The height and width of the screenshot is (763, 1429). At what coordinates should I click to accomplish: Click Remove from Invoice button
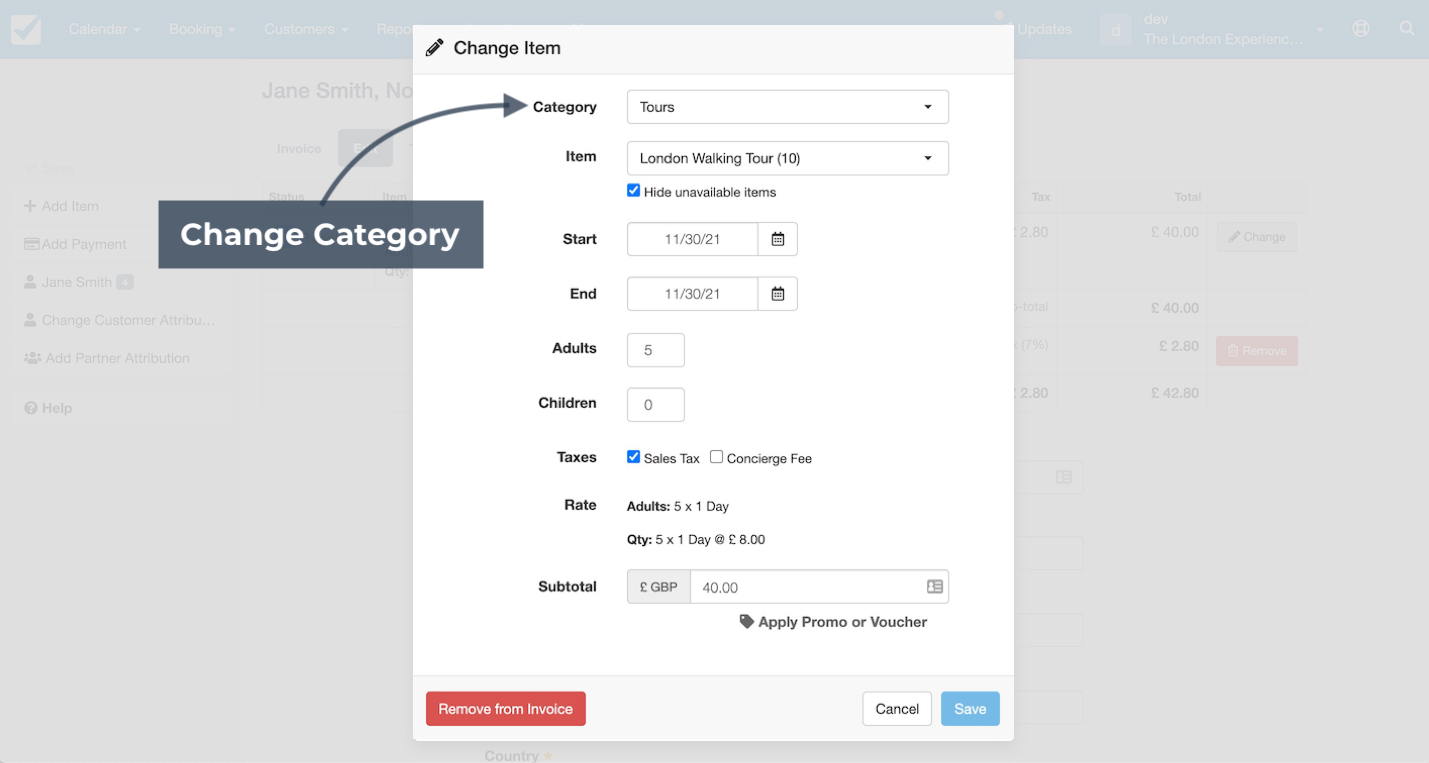506,709
